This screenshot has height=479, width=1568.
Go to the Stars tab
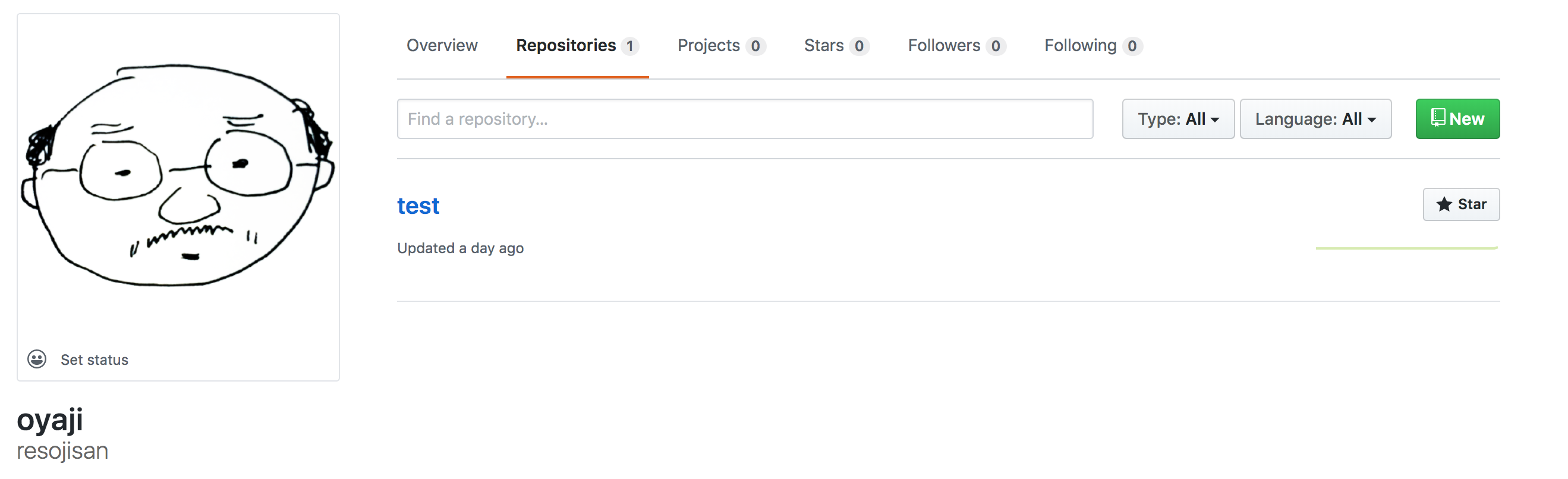click(824, 46)
